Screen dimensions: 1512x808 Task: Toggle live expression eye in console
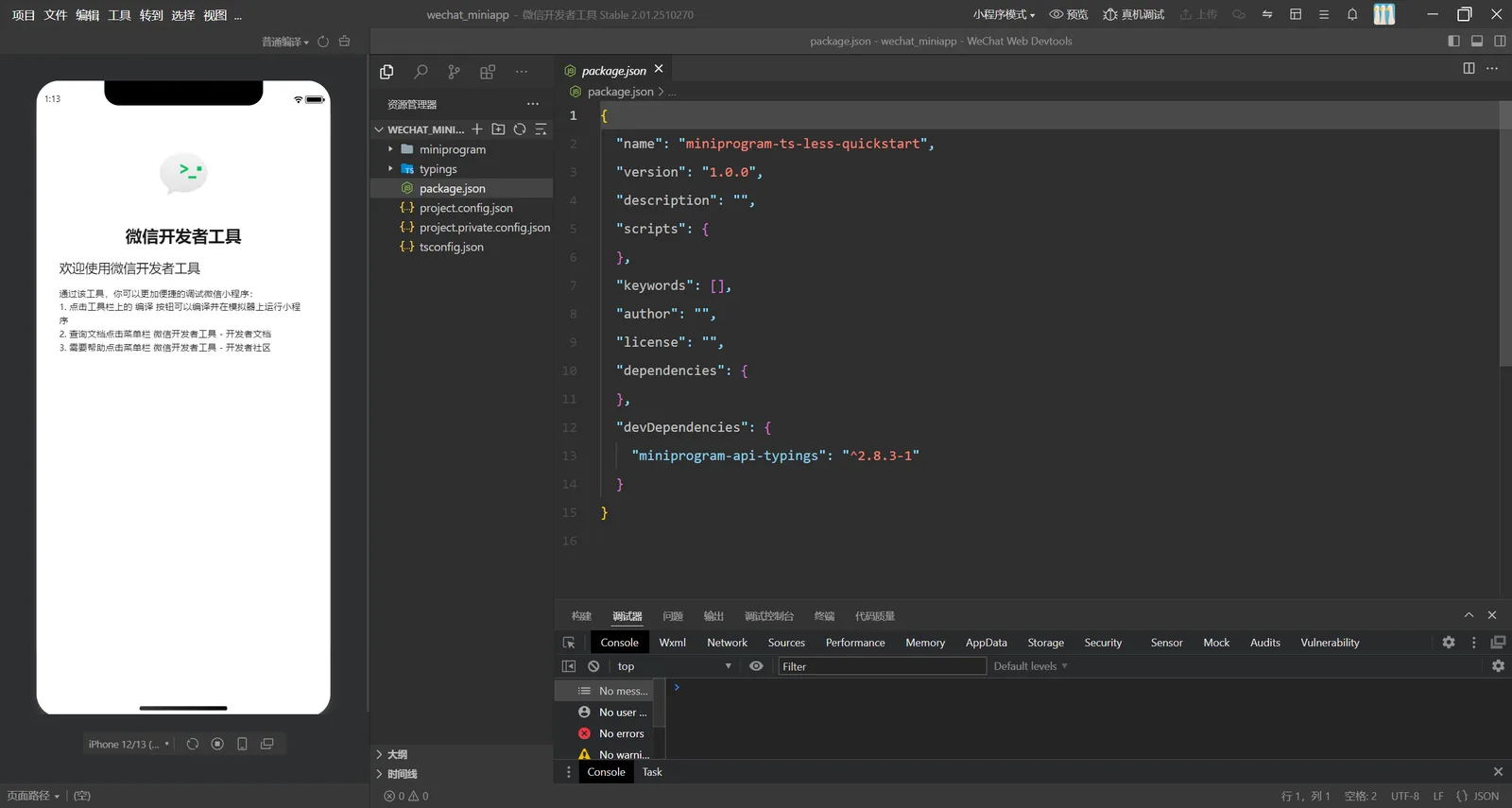[x=756, y=666]
